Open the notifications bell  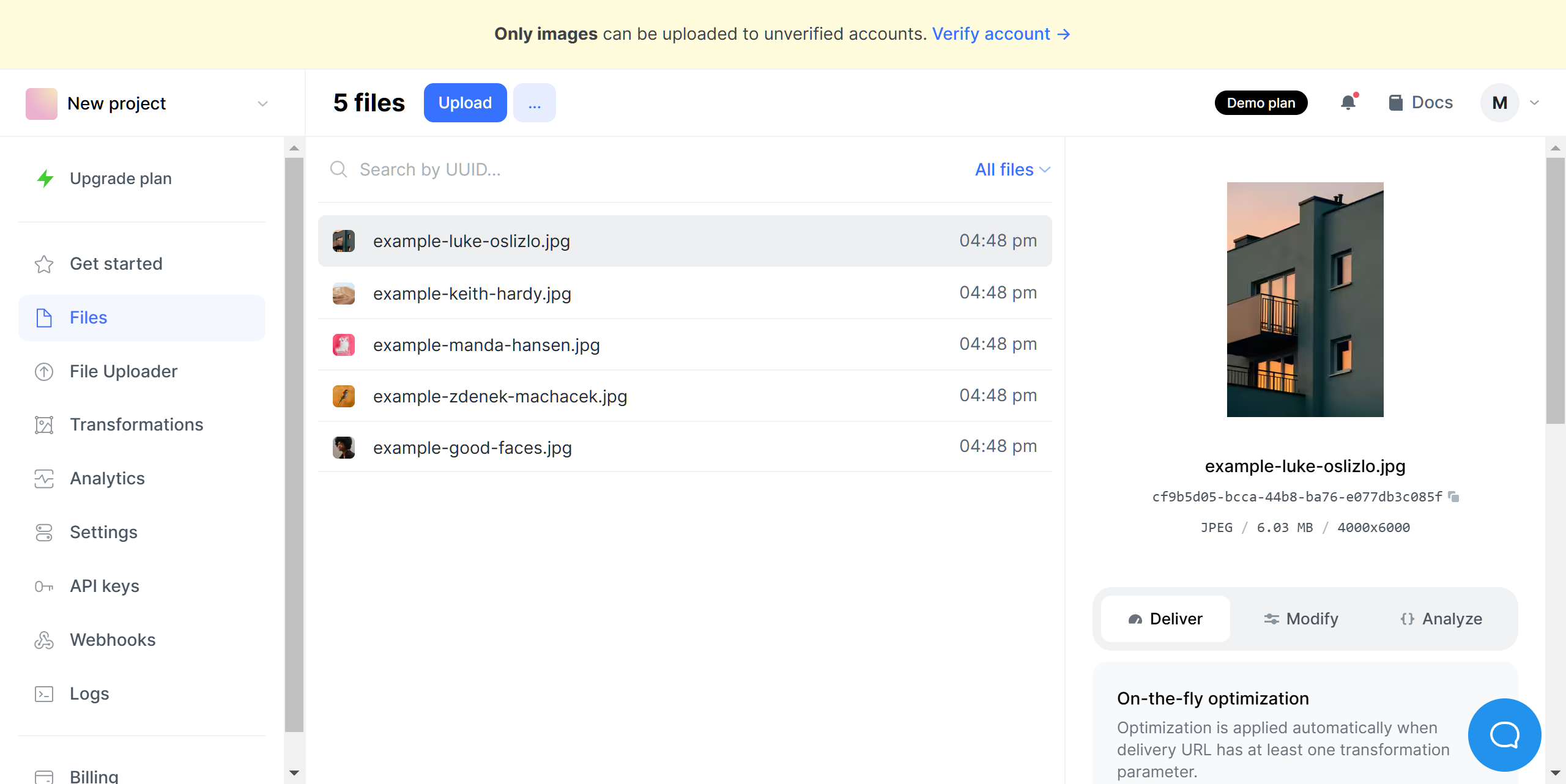pos(1348,102)
